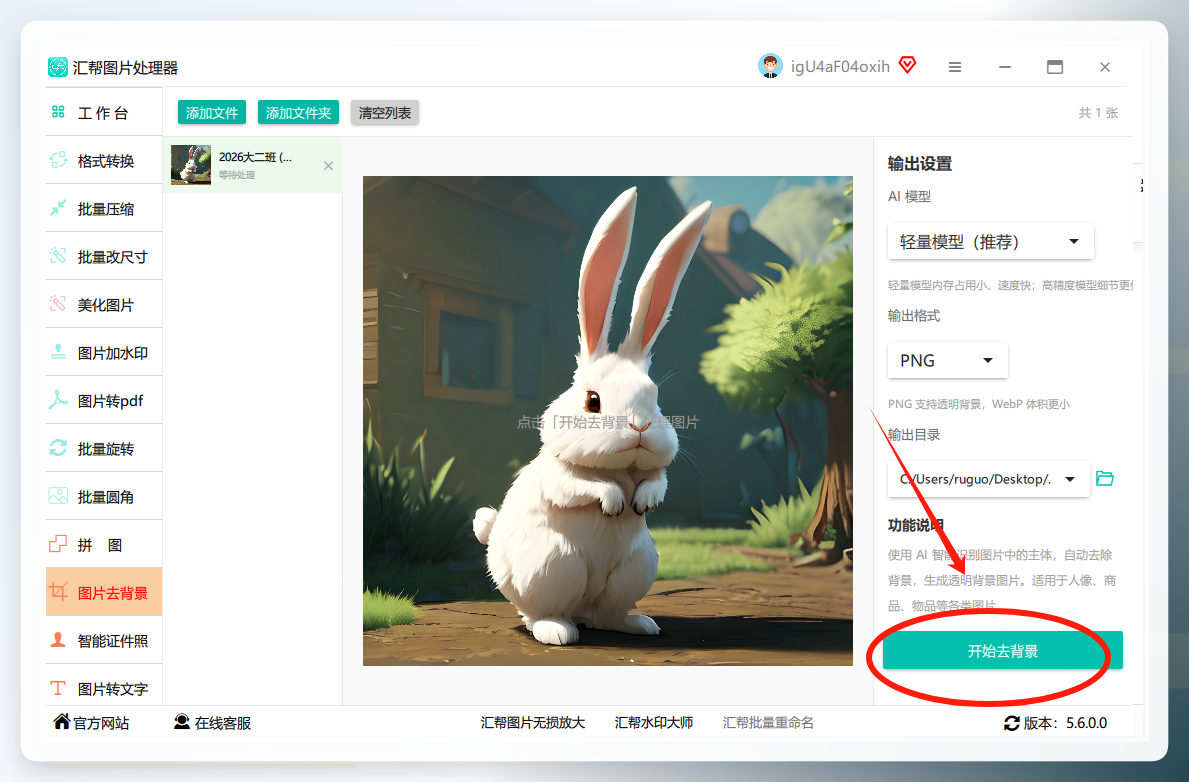Select the 格式转换 format conversion icon
This screenshot has height=782, width=1189.
(x=58, y=160)
